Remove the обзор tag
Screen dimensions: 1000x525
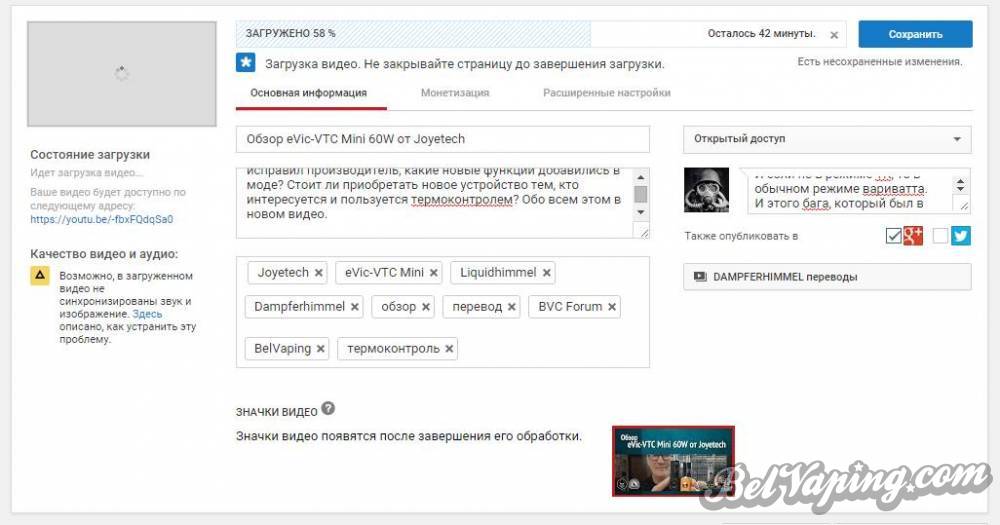pyautogui.click(x=425, y=307)
